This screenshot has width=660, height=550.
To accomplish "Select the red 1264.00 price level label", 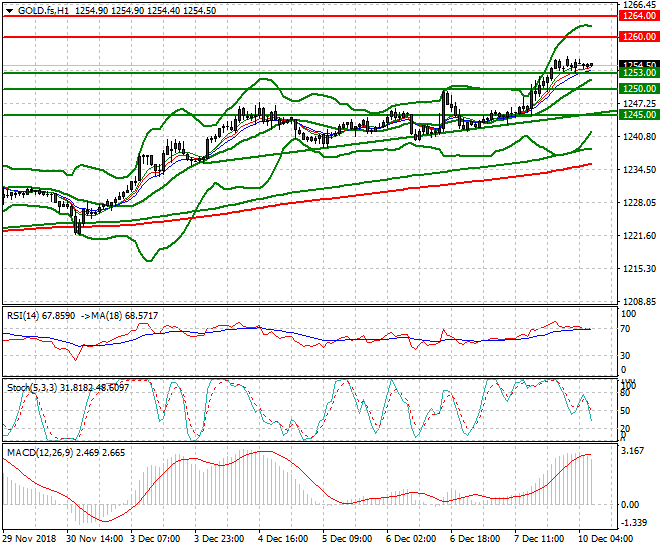I will [x=639, y=16].
